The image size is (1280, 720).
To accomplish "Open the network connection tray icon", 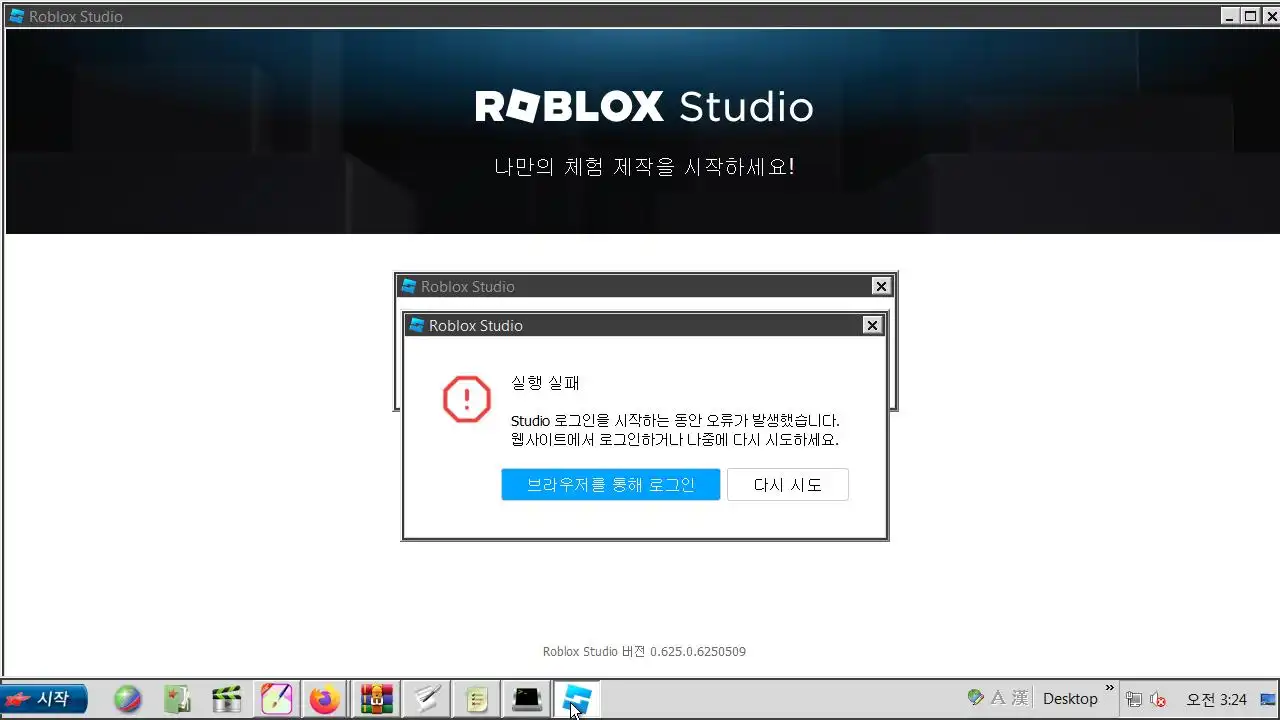I will coord(1134,699).
